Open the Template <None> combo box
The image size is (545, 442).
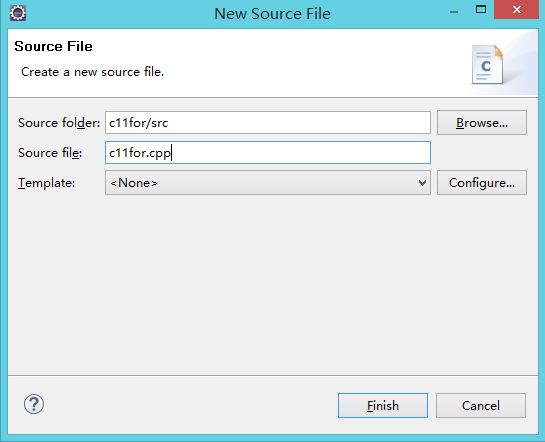[268, 182]
